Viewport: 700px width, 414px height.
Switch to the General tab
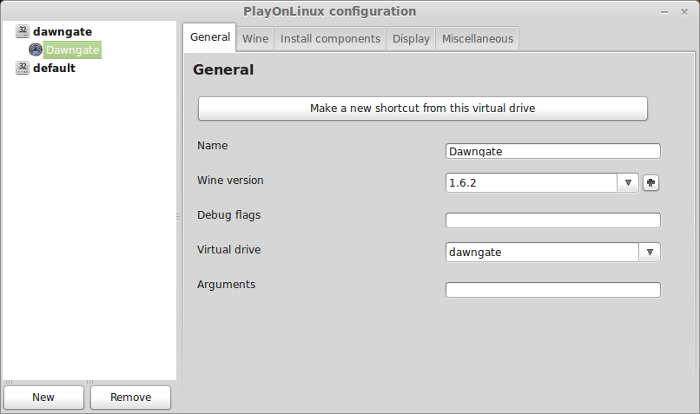pos(210,37)
